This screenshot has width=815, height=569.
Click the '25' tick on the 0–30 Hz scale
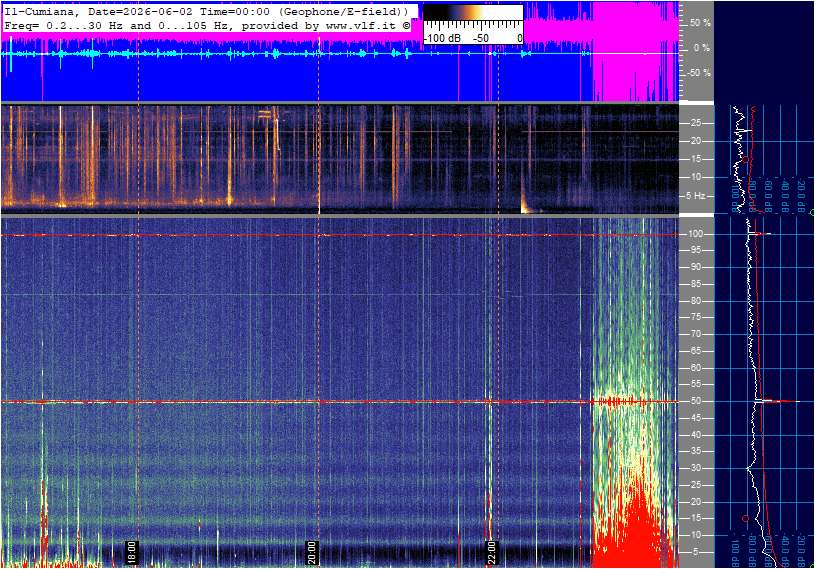tap(695, 123)
